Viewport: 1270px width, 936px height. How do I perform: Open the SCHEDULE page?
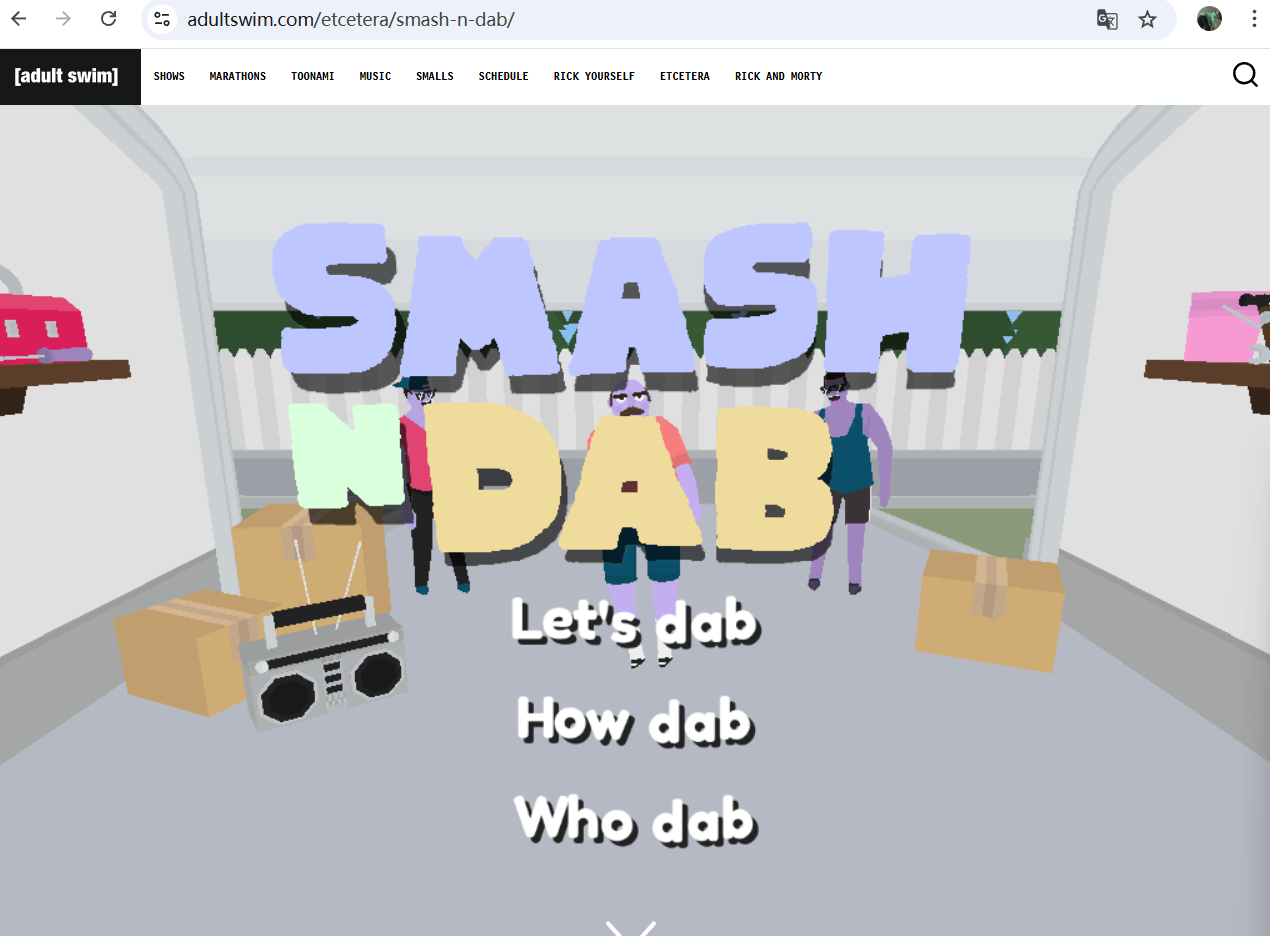[503, 76]
